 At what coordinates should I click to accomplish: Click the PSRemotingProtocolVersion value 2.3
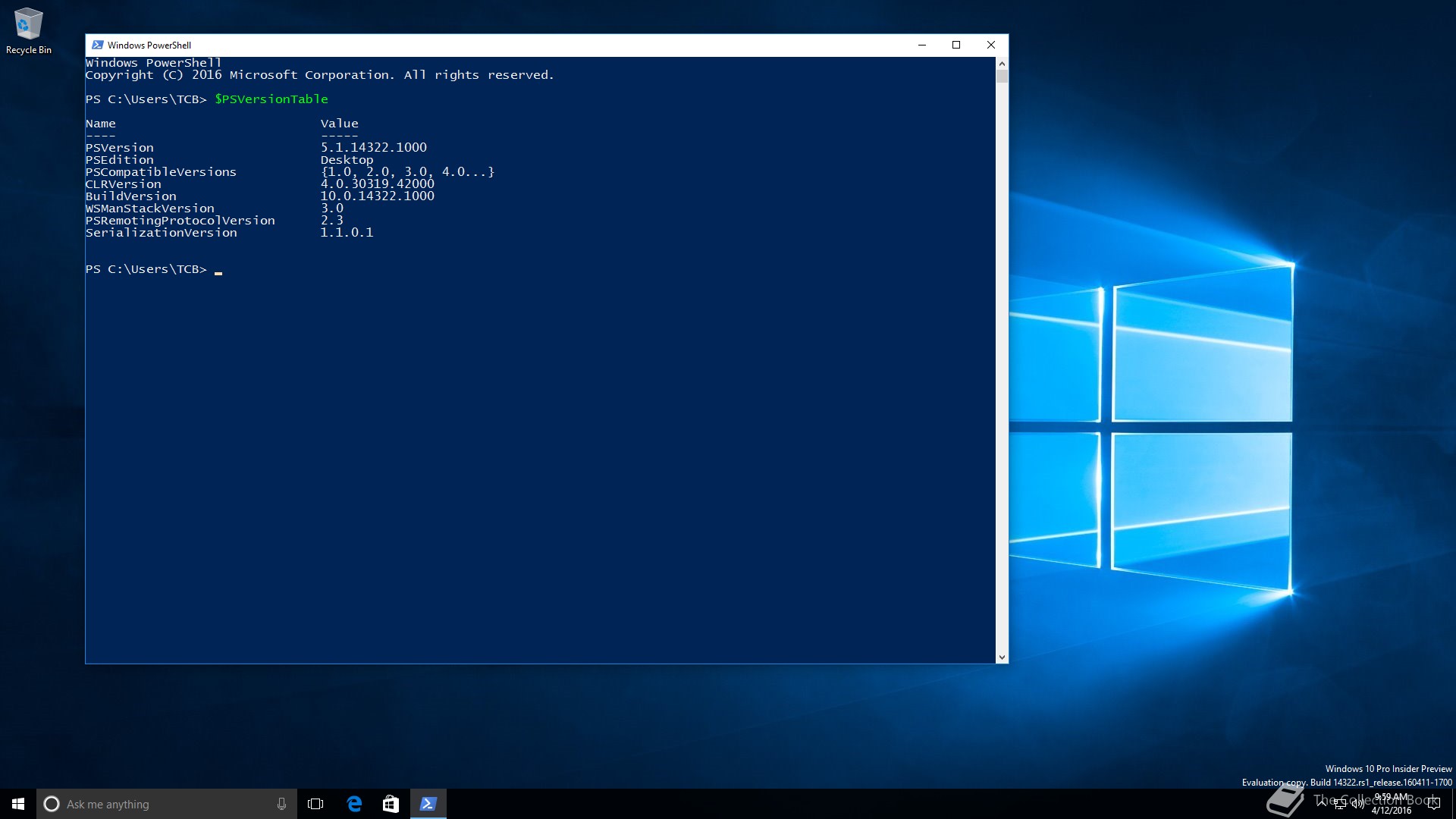point(331,220)
